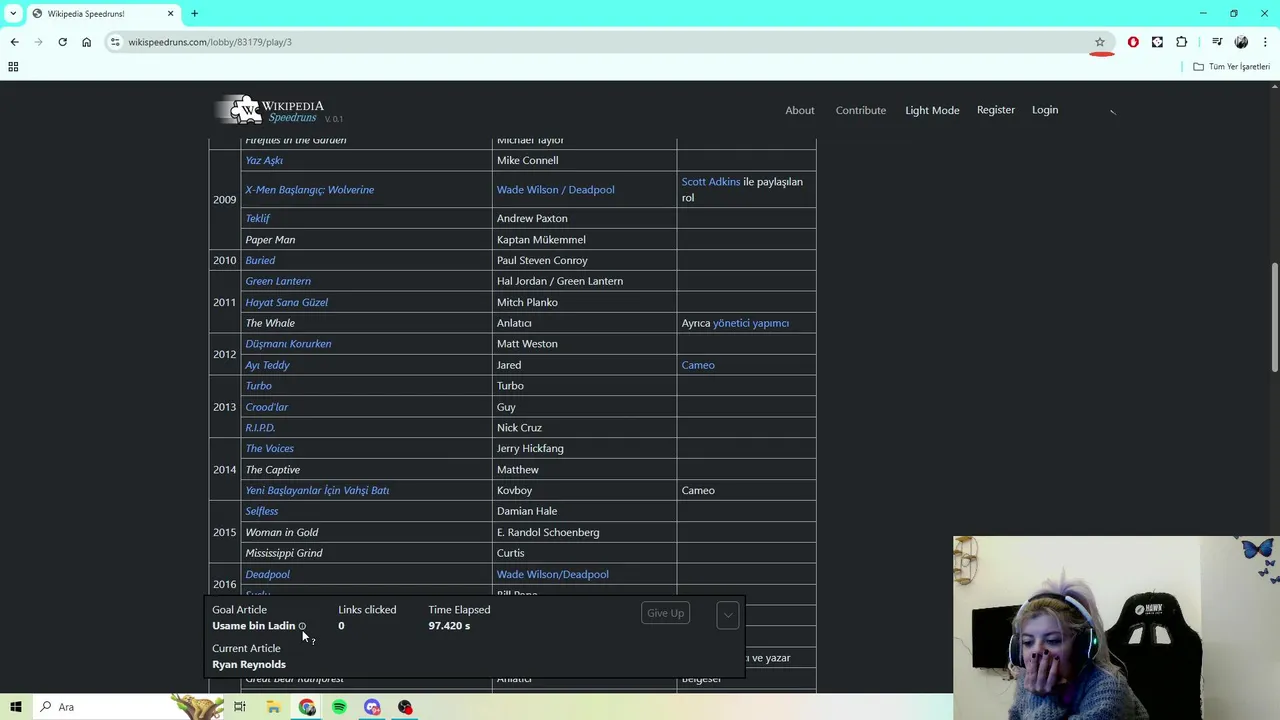Open the extensions puzzle piece menu
The width and height of the screenshot is (1280, 720).
click(1181, 42)
